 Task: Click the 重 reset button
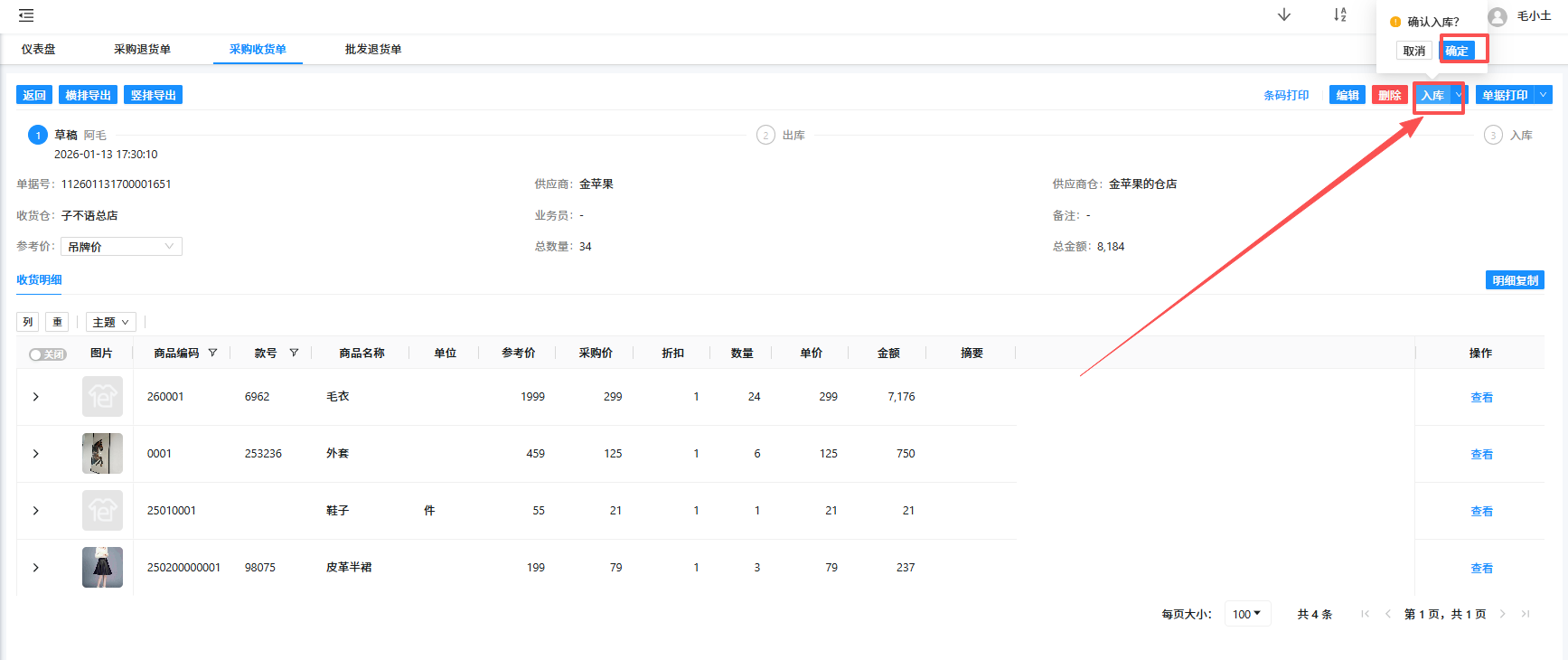click(x=57, y=322)
